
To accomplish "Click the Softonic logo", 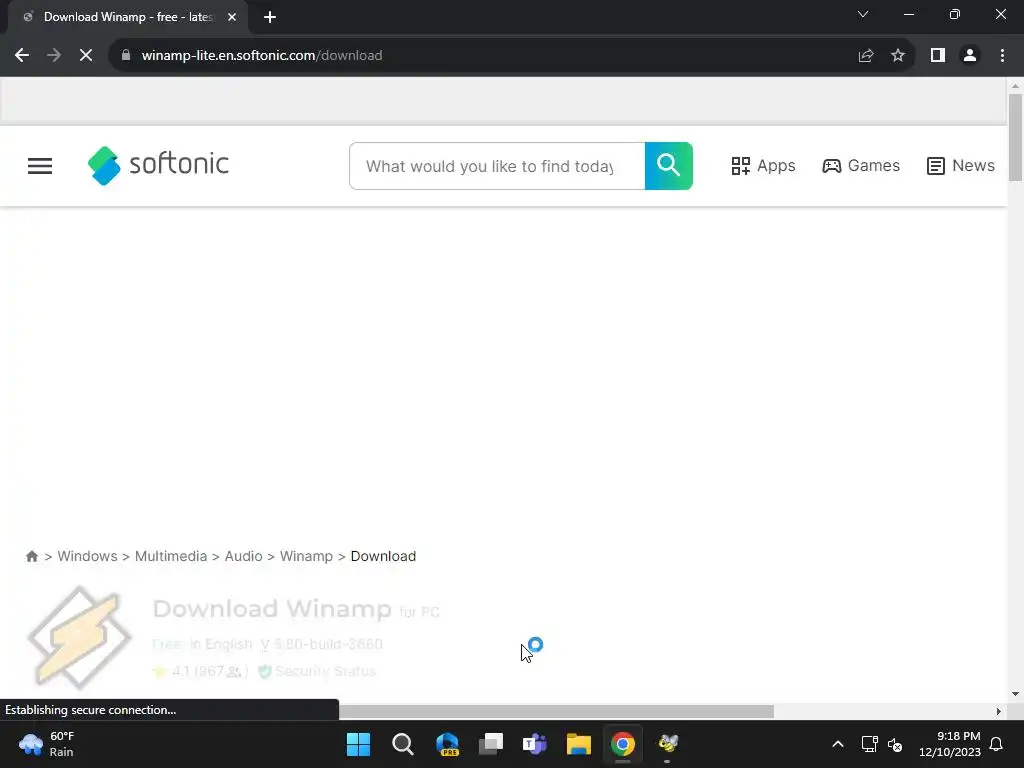I will (x=158, y=165).
